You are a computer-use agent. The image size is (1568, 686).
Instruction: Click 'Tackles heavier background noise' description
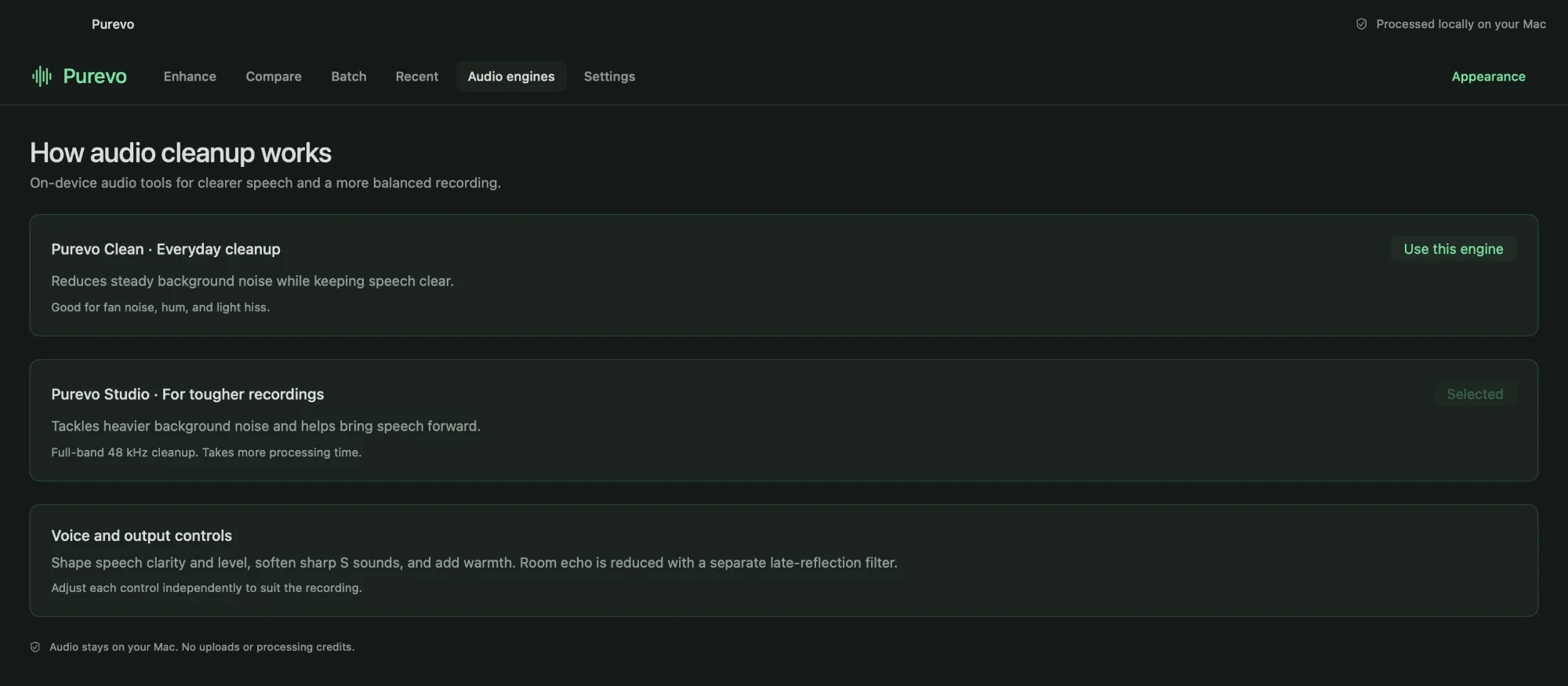pos(266,426)
